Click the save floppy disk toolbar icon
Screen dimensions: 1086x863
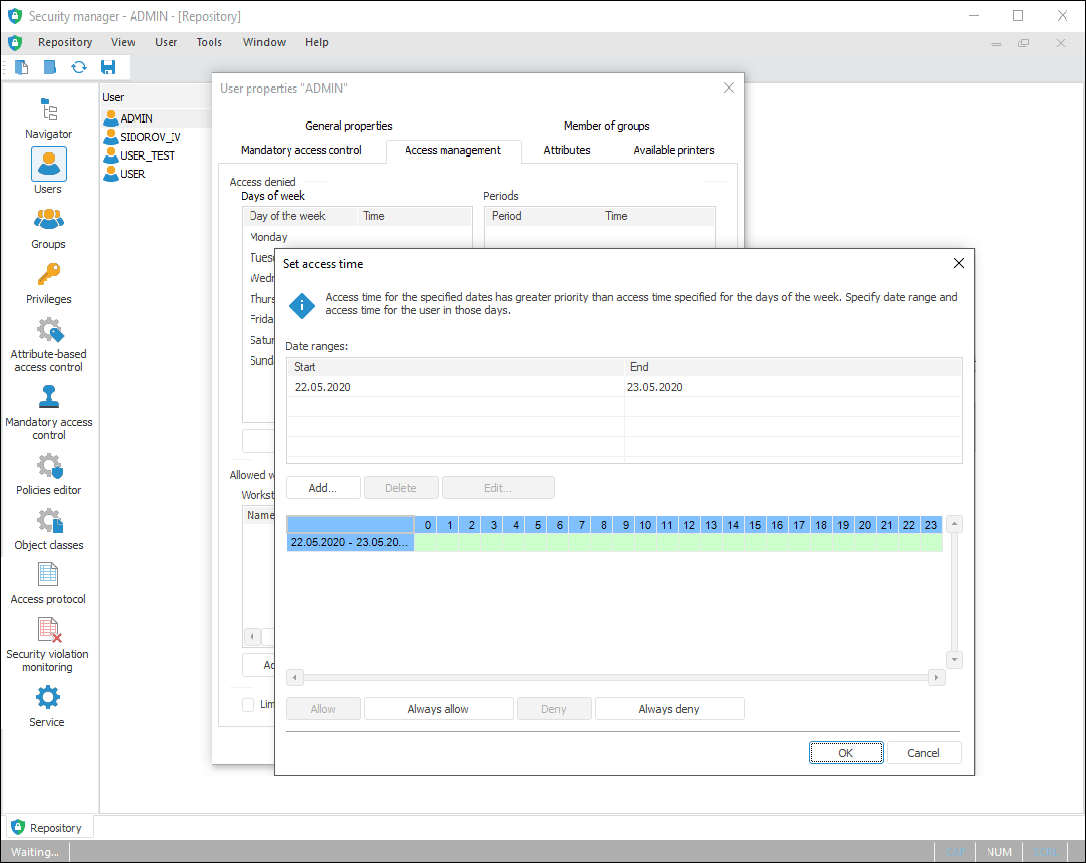point(108,67)
